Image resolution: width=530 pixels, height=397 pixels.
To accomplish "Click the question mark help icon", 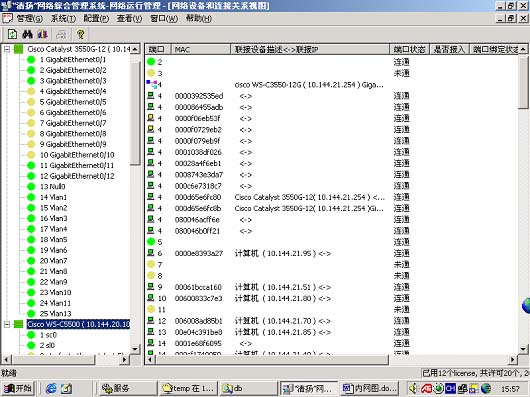I will (x=80, y=34).
